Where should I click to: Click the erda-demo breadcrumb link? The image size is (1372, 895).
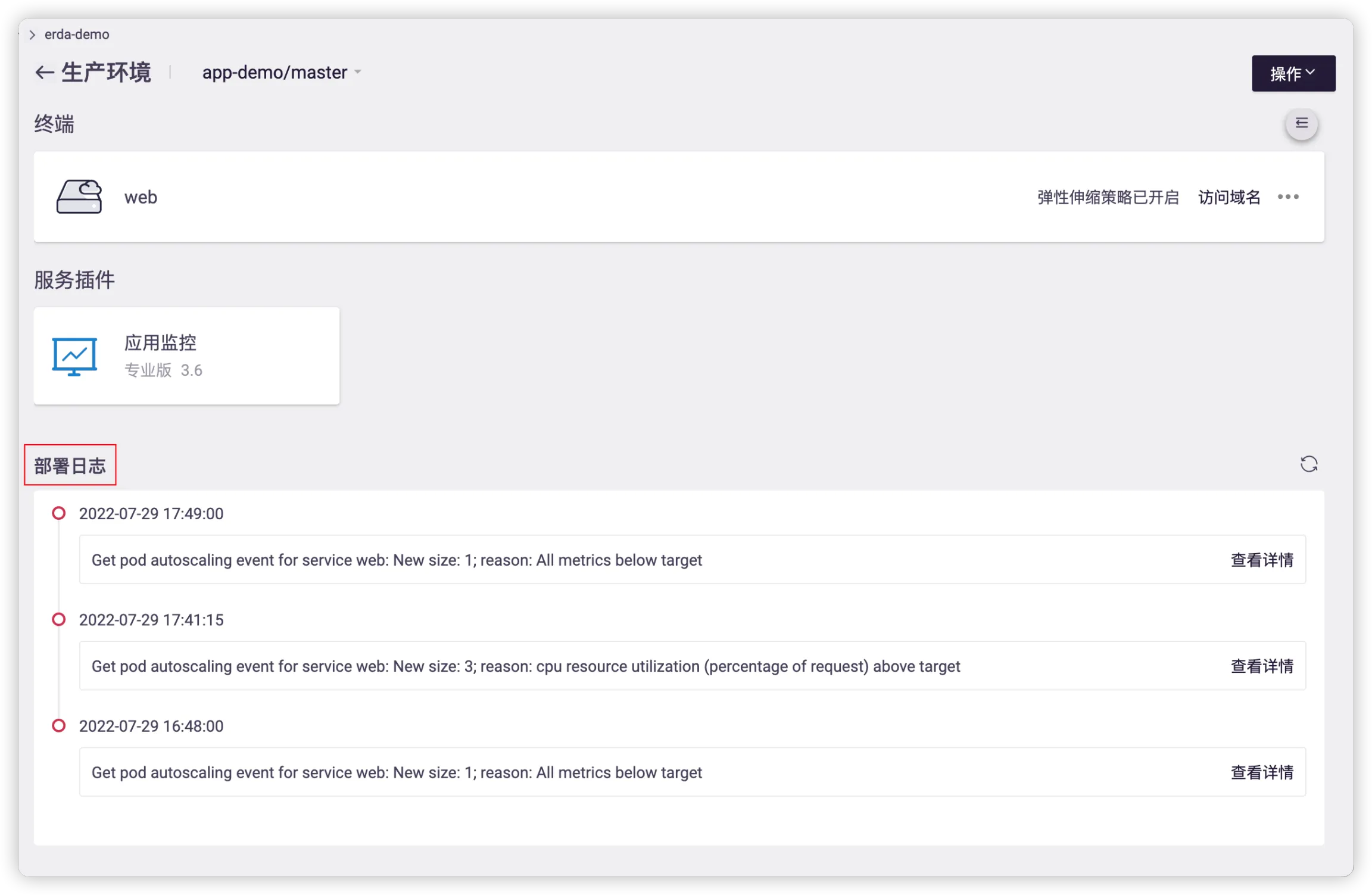77,35
